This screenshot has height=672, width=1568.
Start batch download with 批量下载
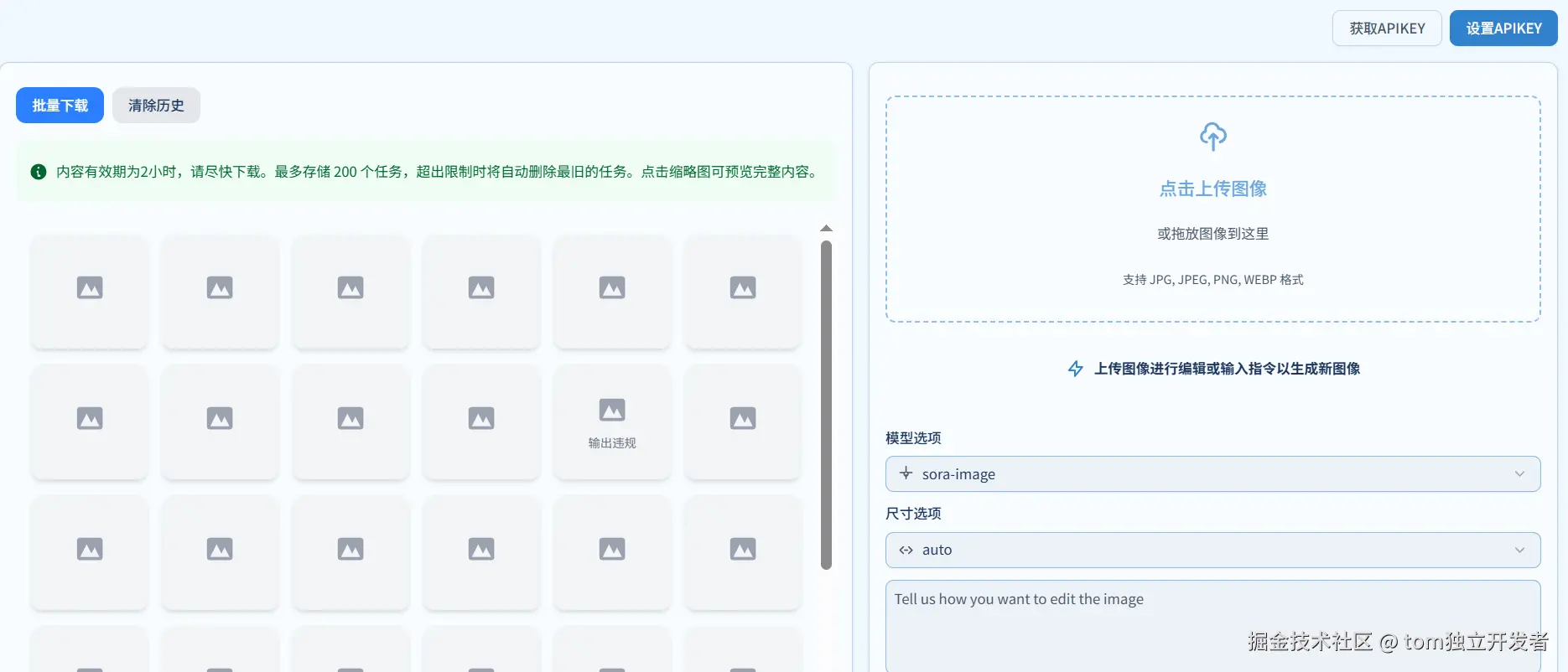pos(60,106)
